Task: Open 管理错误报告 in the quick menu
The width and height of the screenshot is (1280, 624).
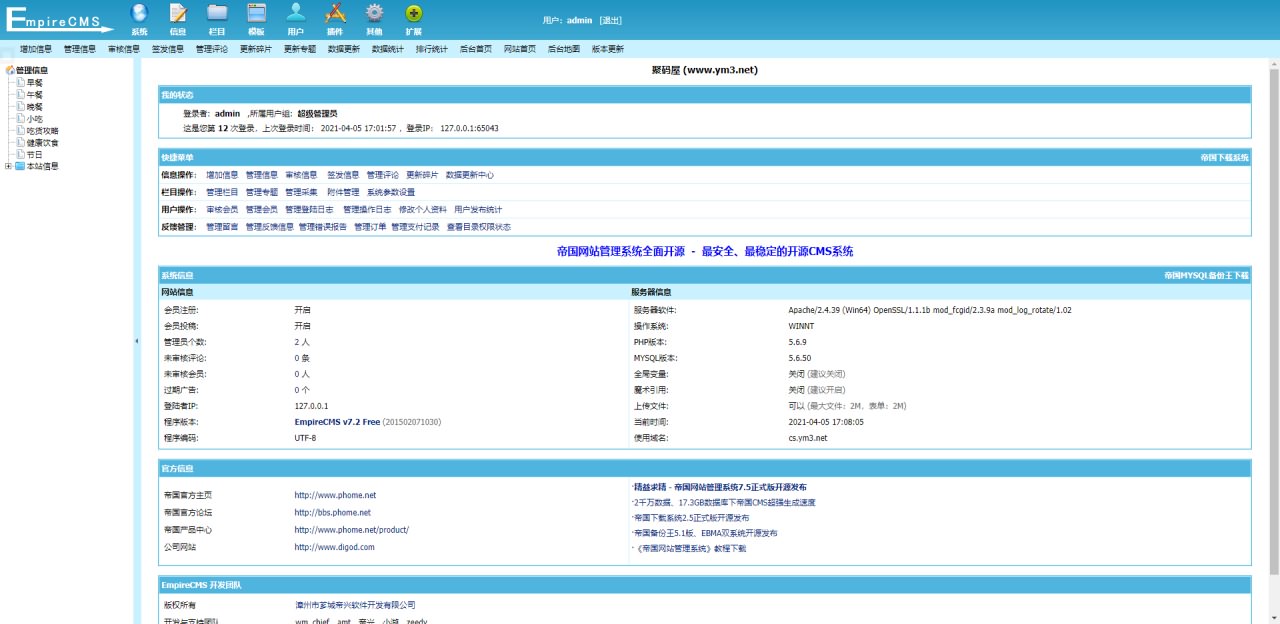Action: click(x=323, y=227)
